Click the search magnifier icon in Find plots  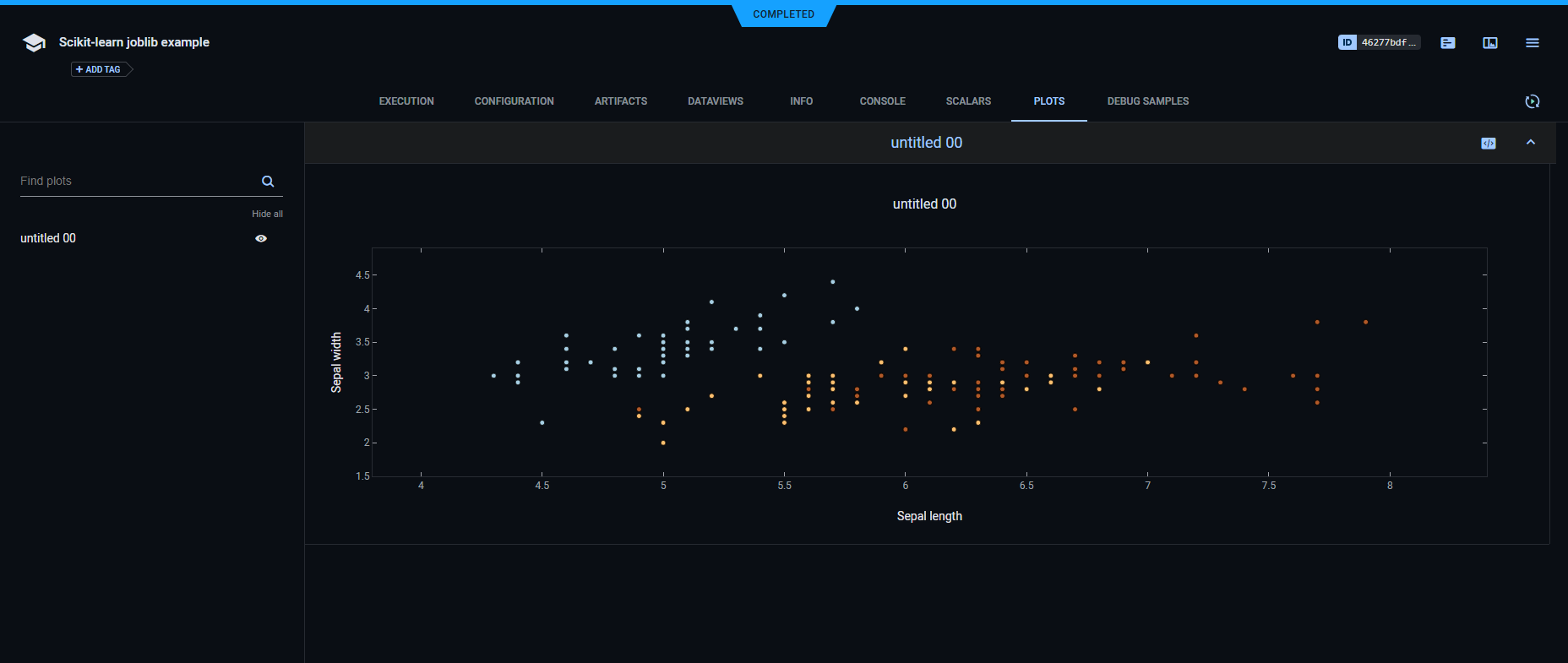pyautogui.click(x=268, y=182)
